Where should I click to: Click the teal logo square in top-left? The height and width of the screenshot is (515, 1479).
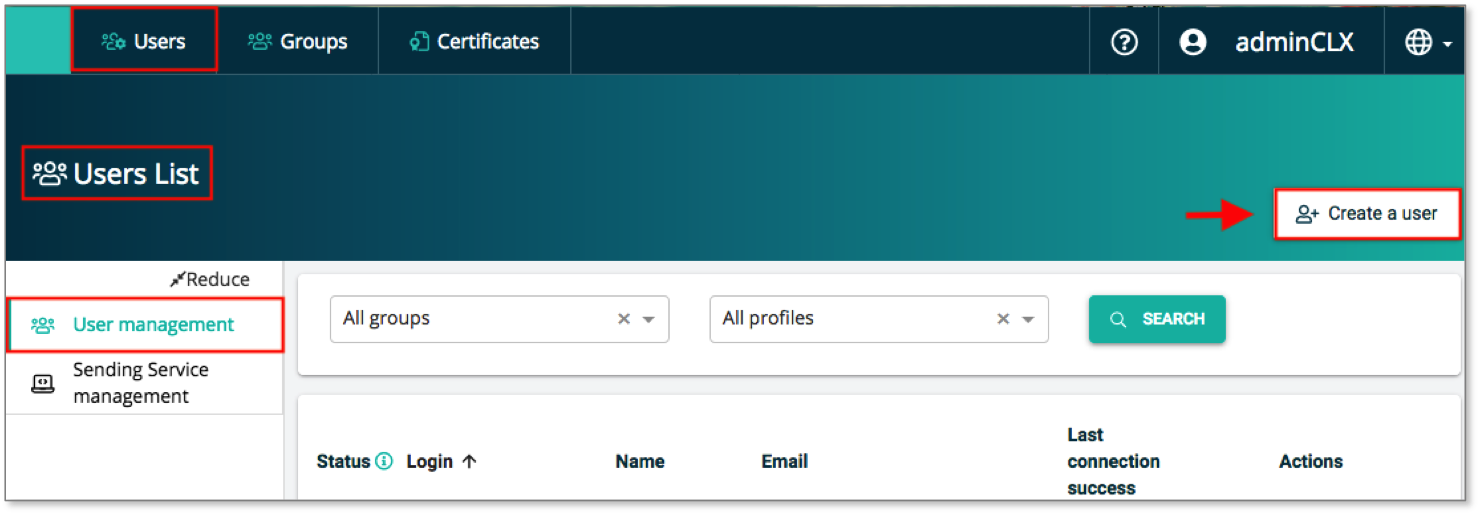point(37,40)
